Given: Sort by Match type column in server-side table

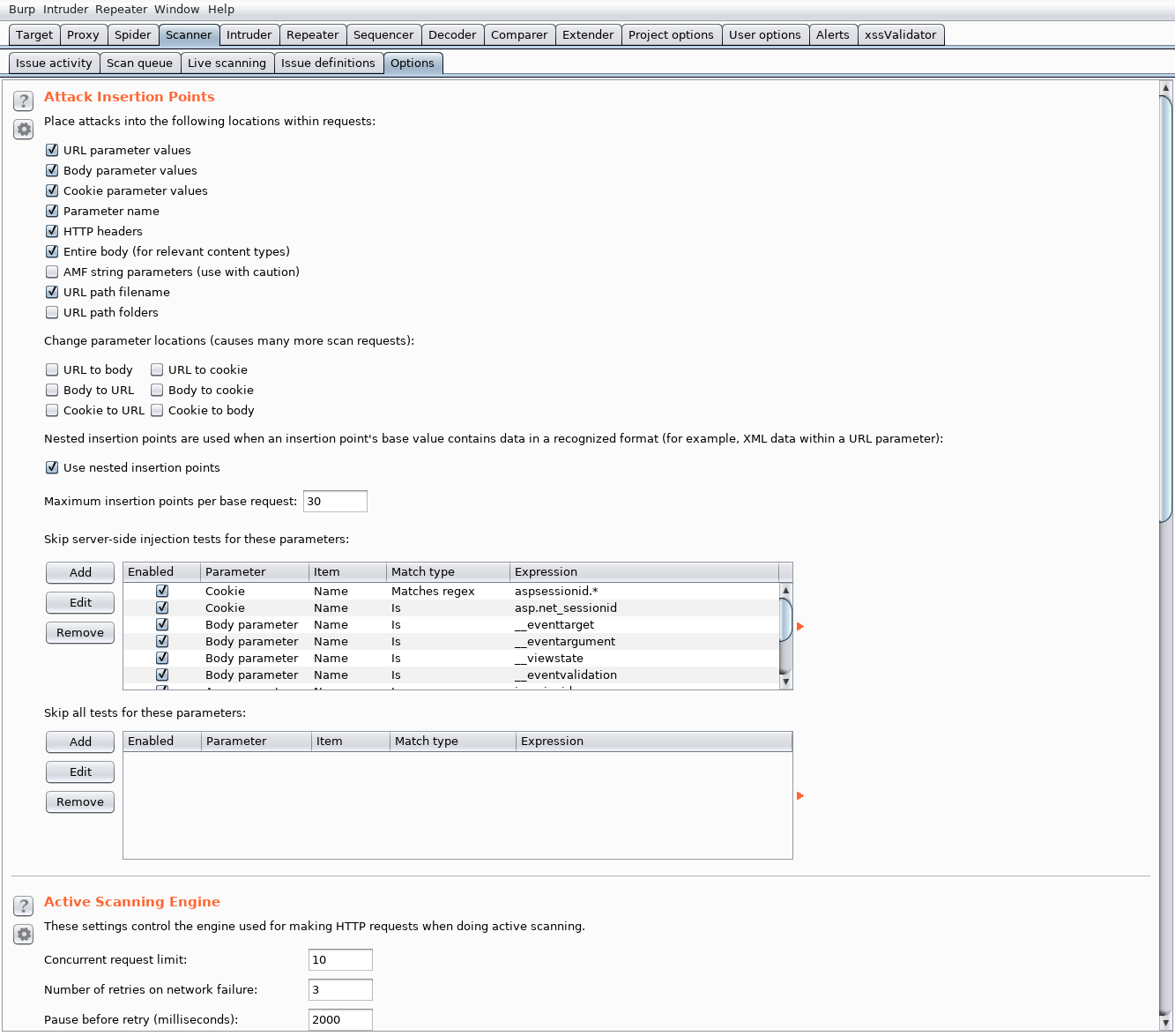Looking at the screenshot, I should 448,572.
